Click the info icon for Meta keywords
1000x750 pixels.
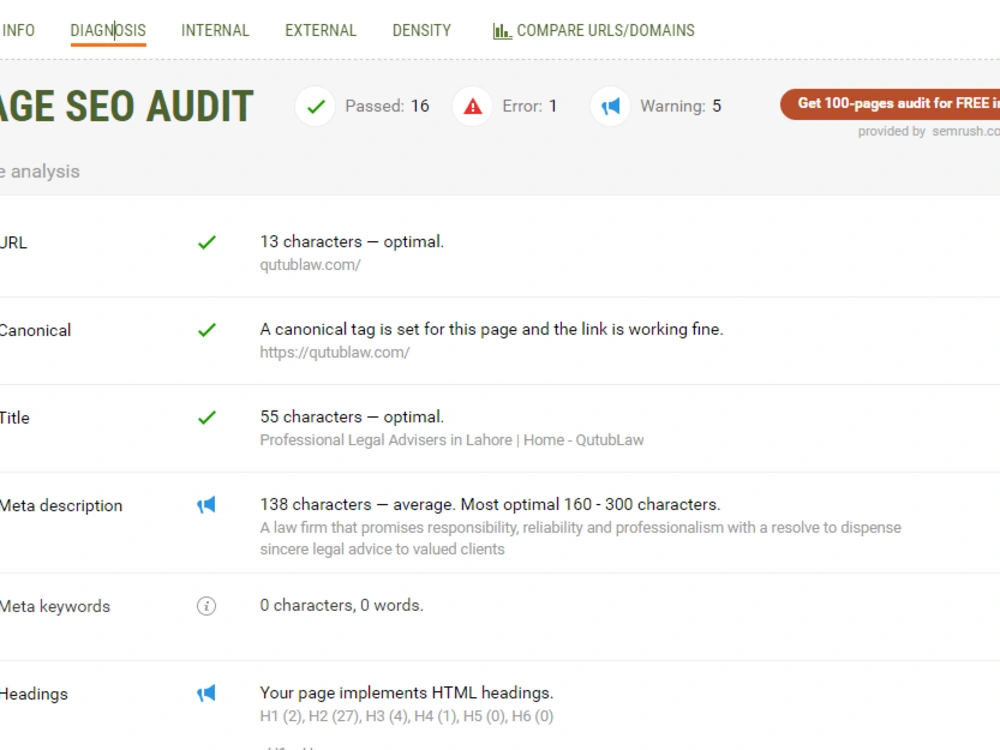206,606
